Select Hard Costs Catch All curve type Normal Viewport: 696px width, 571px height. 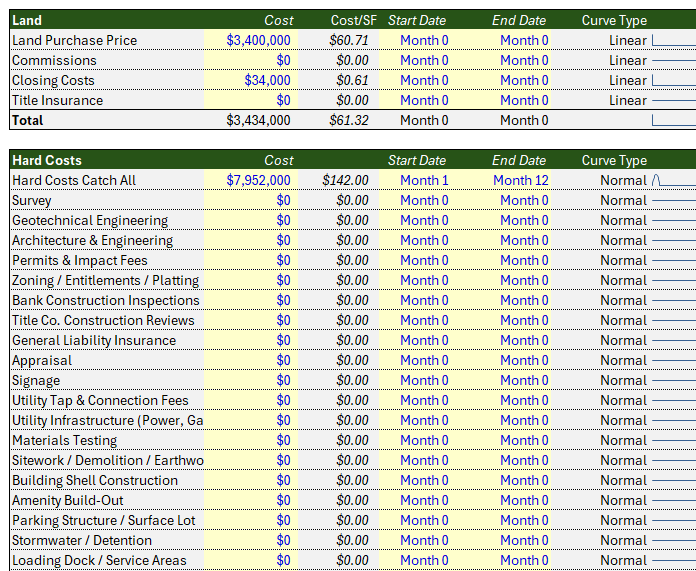click(624, 180)
